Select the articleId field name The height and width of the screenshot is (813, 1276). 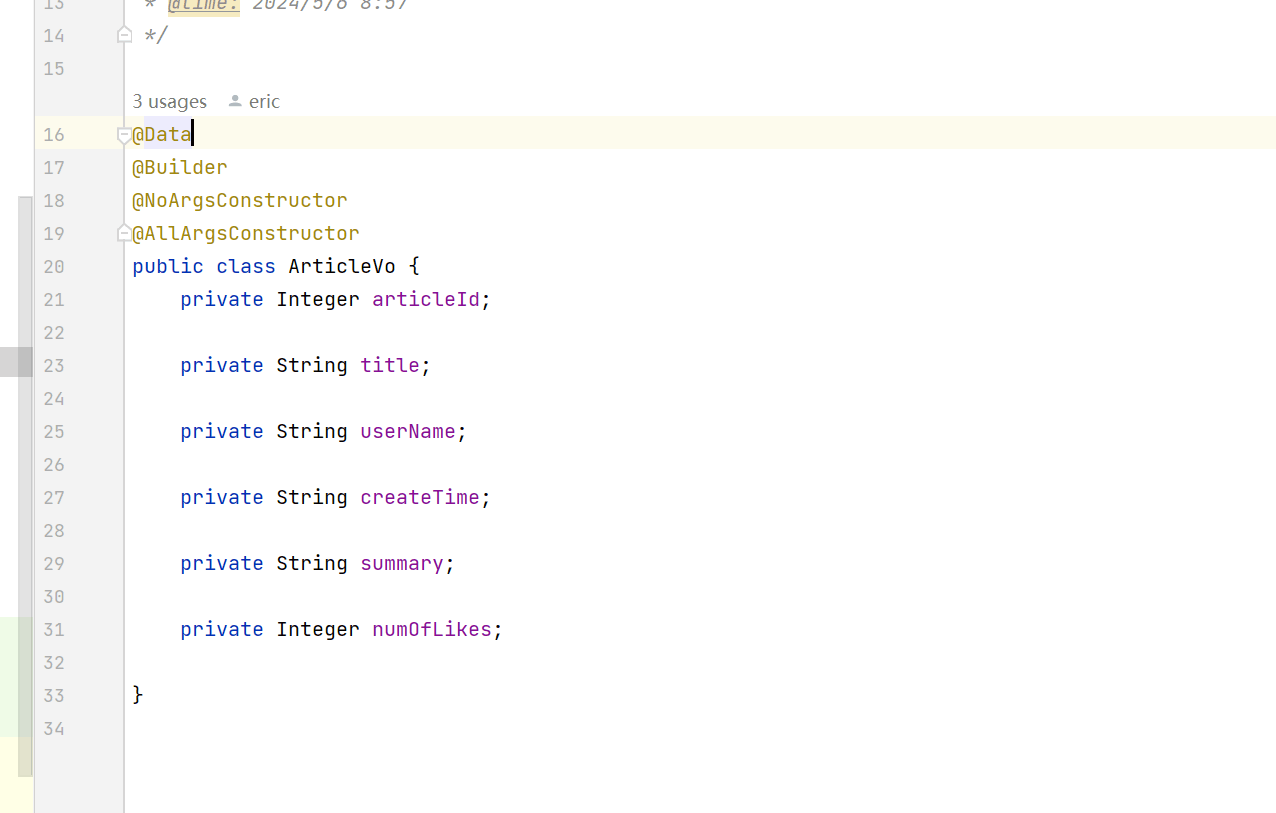tap(426, 299)
